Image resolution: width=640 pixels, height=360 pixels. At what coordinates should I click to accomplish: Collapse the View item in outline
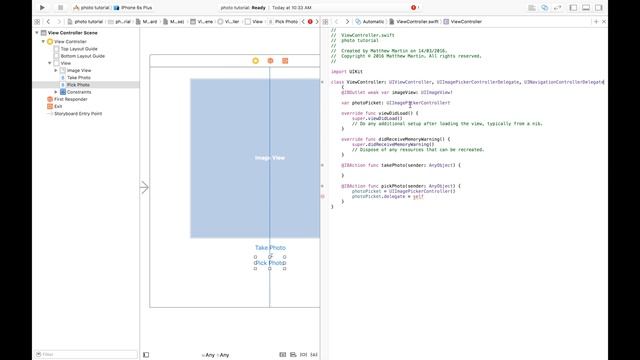coord(50,63)
